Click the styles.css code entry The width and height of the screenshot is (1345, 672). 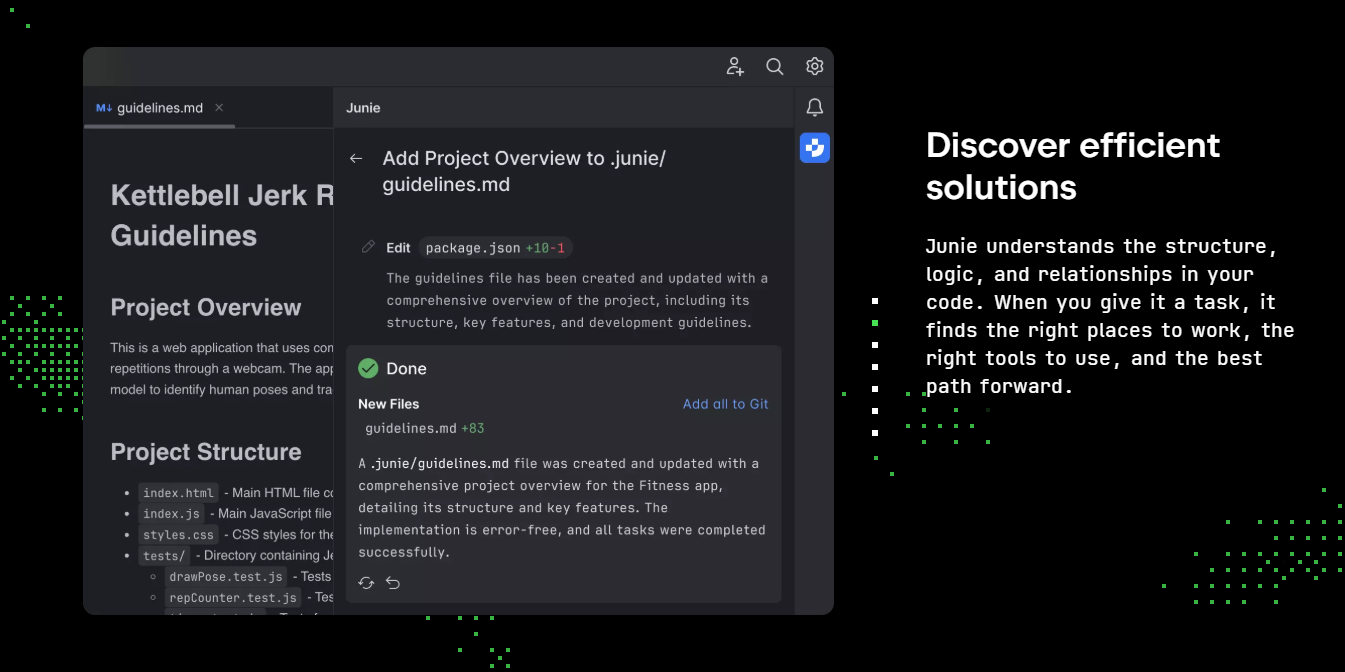(178, 535)
